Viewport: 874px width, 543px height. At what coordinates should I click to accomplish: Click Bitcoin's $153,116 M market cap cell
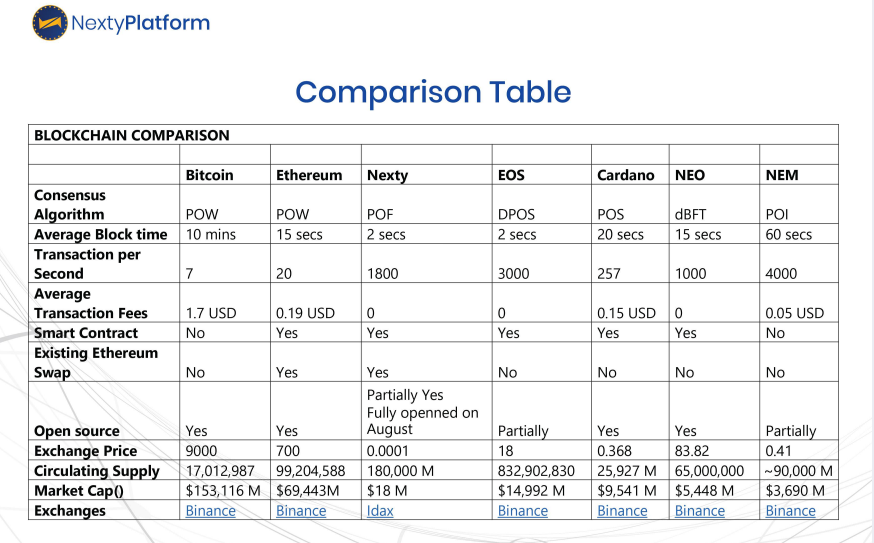[224, 491]
